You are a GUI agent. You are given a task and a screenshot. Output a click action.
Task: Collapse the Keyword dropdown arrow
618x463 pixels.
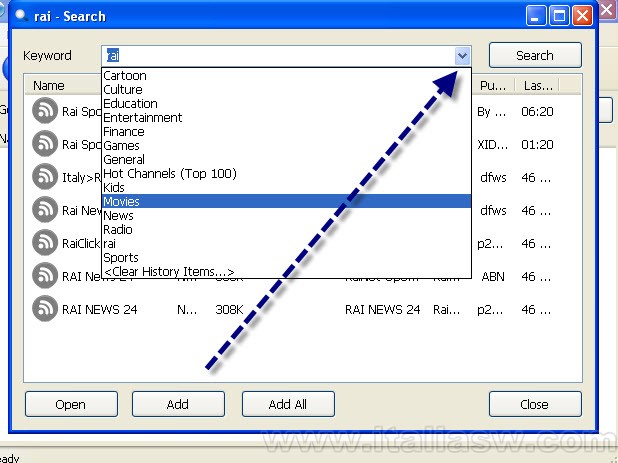tap(462, 56)
